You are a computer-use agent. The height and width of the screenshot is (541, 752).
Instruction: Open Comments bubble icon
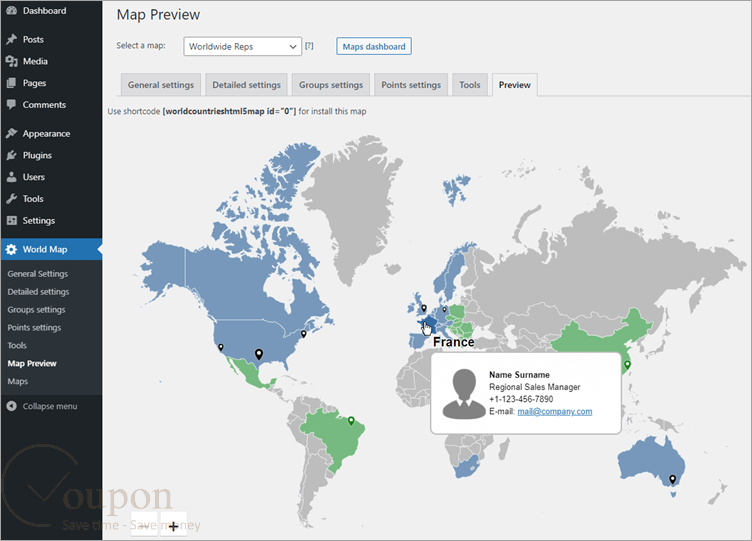point(12,105)
